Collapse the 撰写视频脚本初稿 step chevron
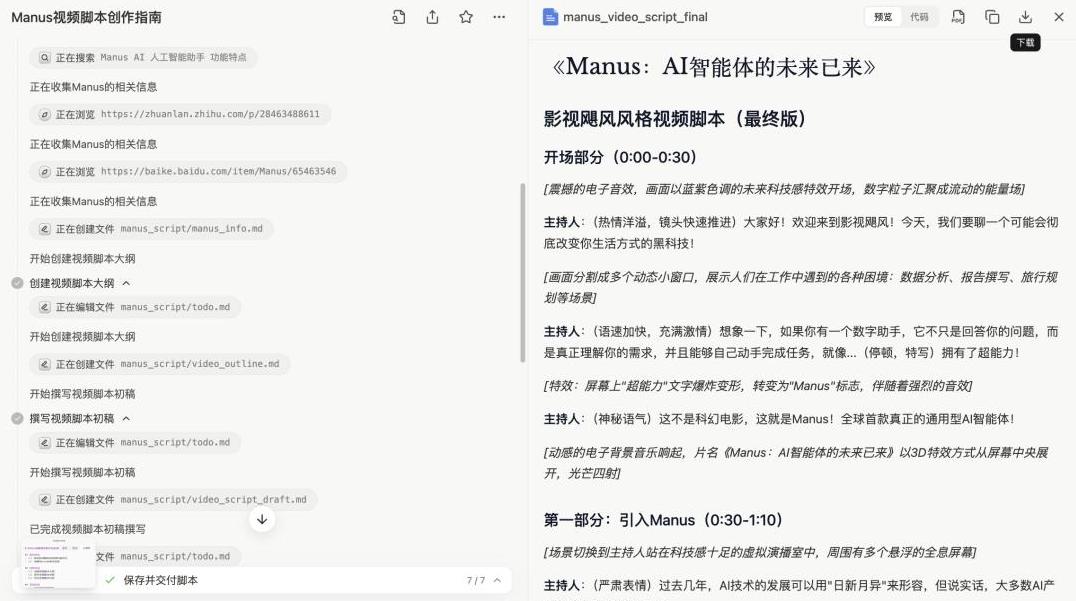Screen dimensions: 1076x601 point(126,419)
